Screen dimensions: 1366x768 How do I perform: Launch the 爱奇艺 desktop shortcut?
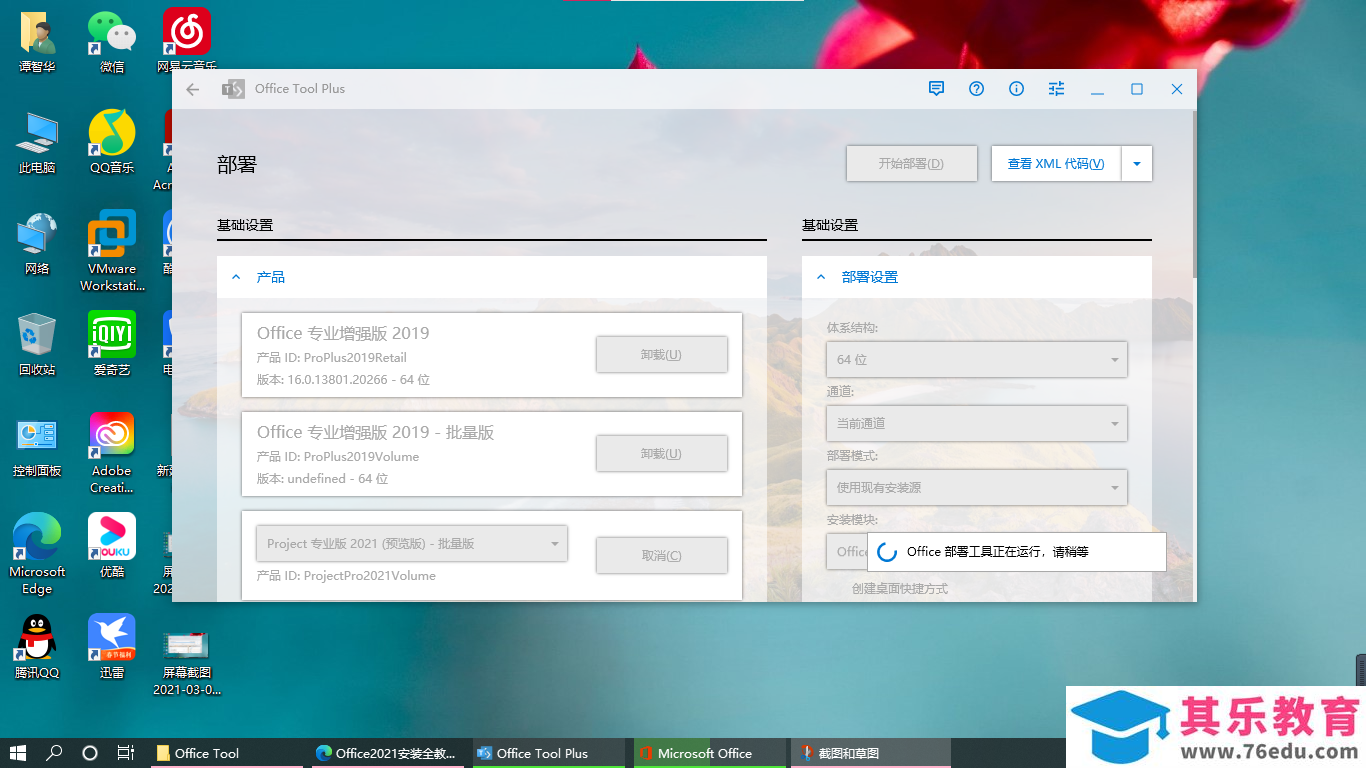coord(112,344)
